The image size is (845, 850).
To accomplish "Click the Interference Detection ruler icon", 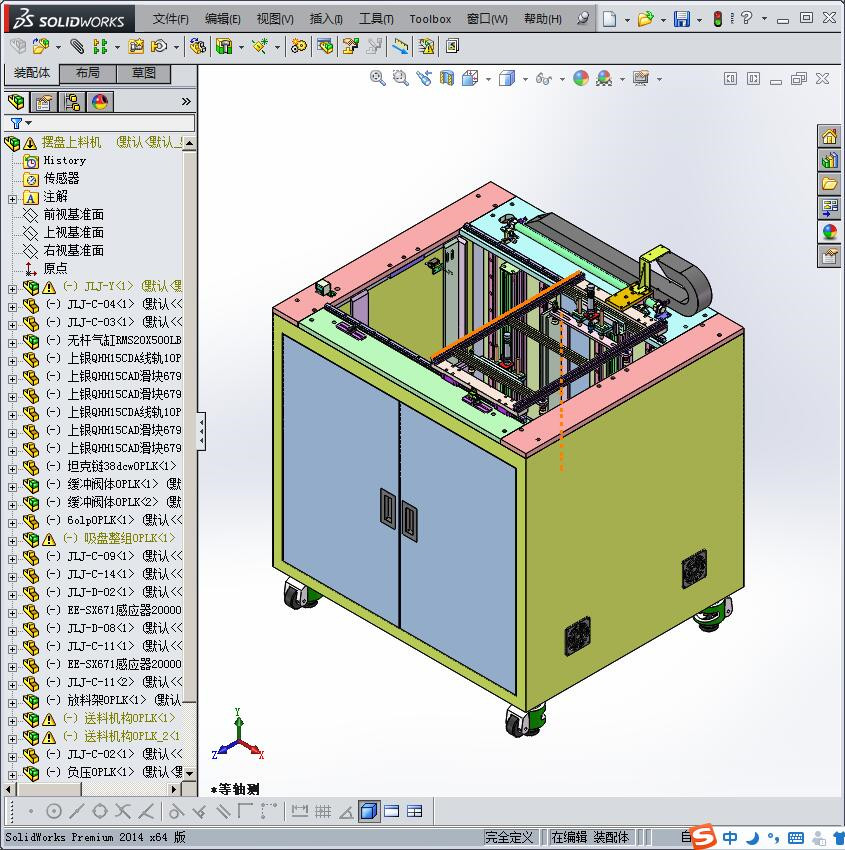I will 401,47.
